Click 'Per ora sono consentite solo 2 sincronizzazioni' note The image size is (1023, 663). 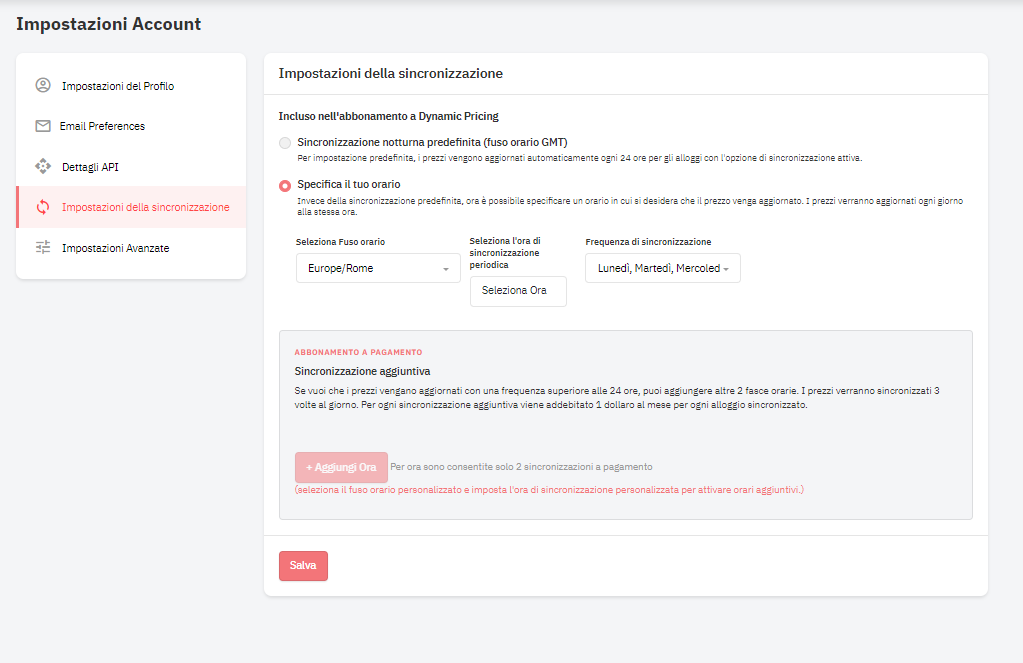(521, 467)
